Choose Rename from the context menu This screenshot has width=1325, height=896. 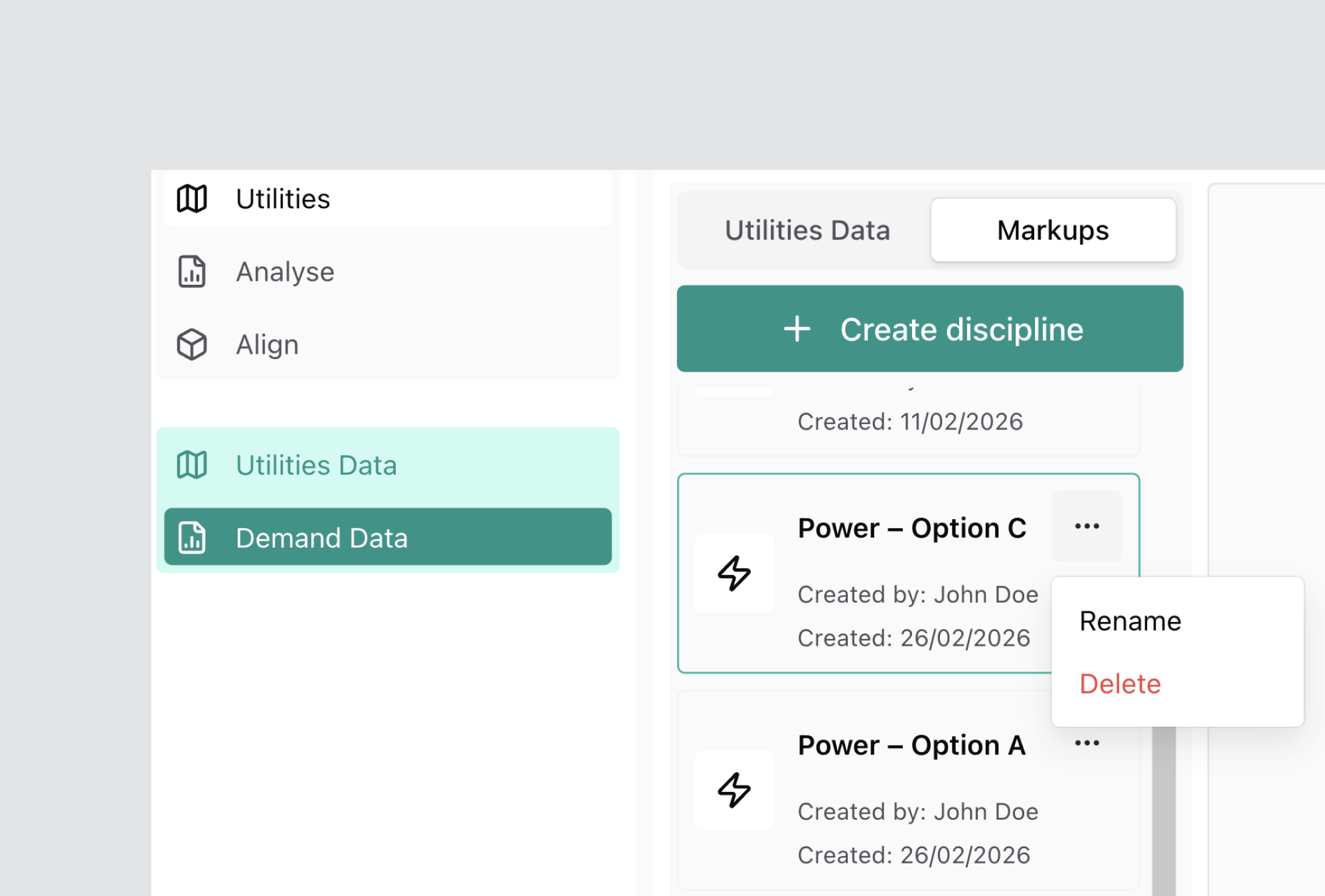point(1130,621)
